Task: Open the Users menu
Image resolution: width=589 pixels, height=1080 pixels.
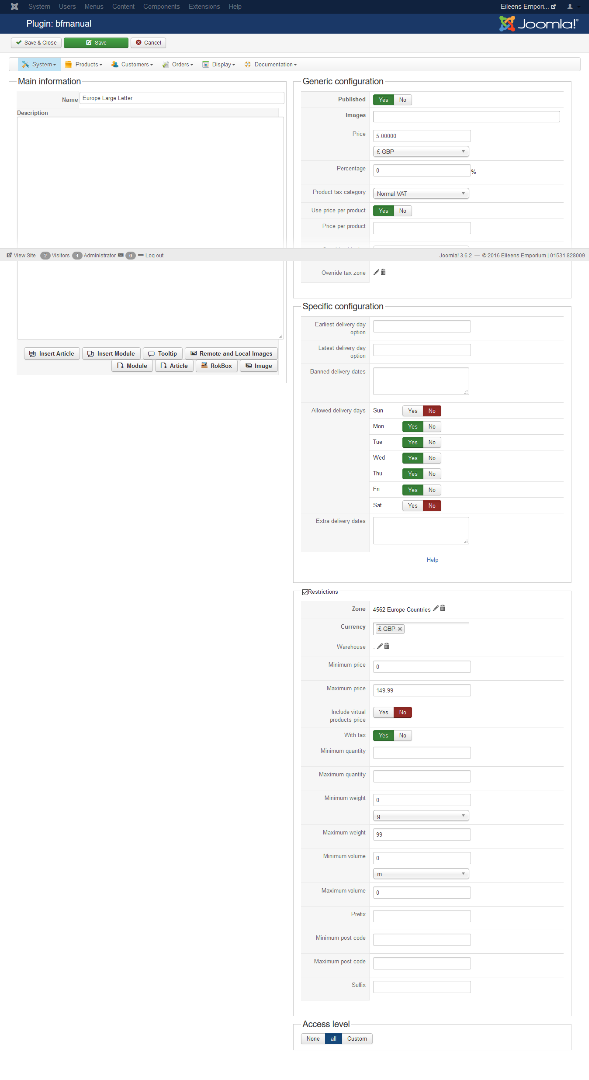Action: click(x=68, y=6)
